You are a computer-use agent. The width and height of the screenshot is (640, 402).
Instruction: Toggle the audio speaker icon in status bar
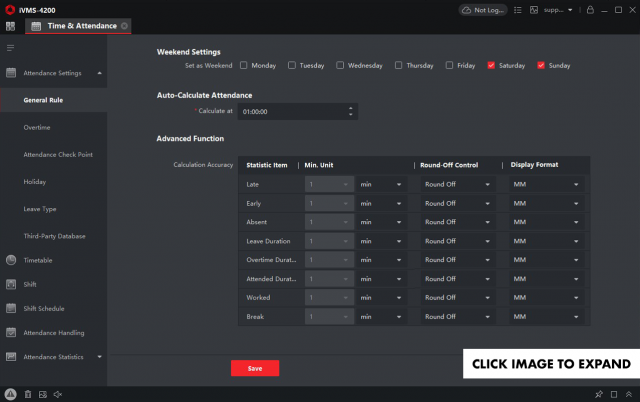[58, 394]
